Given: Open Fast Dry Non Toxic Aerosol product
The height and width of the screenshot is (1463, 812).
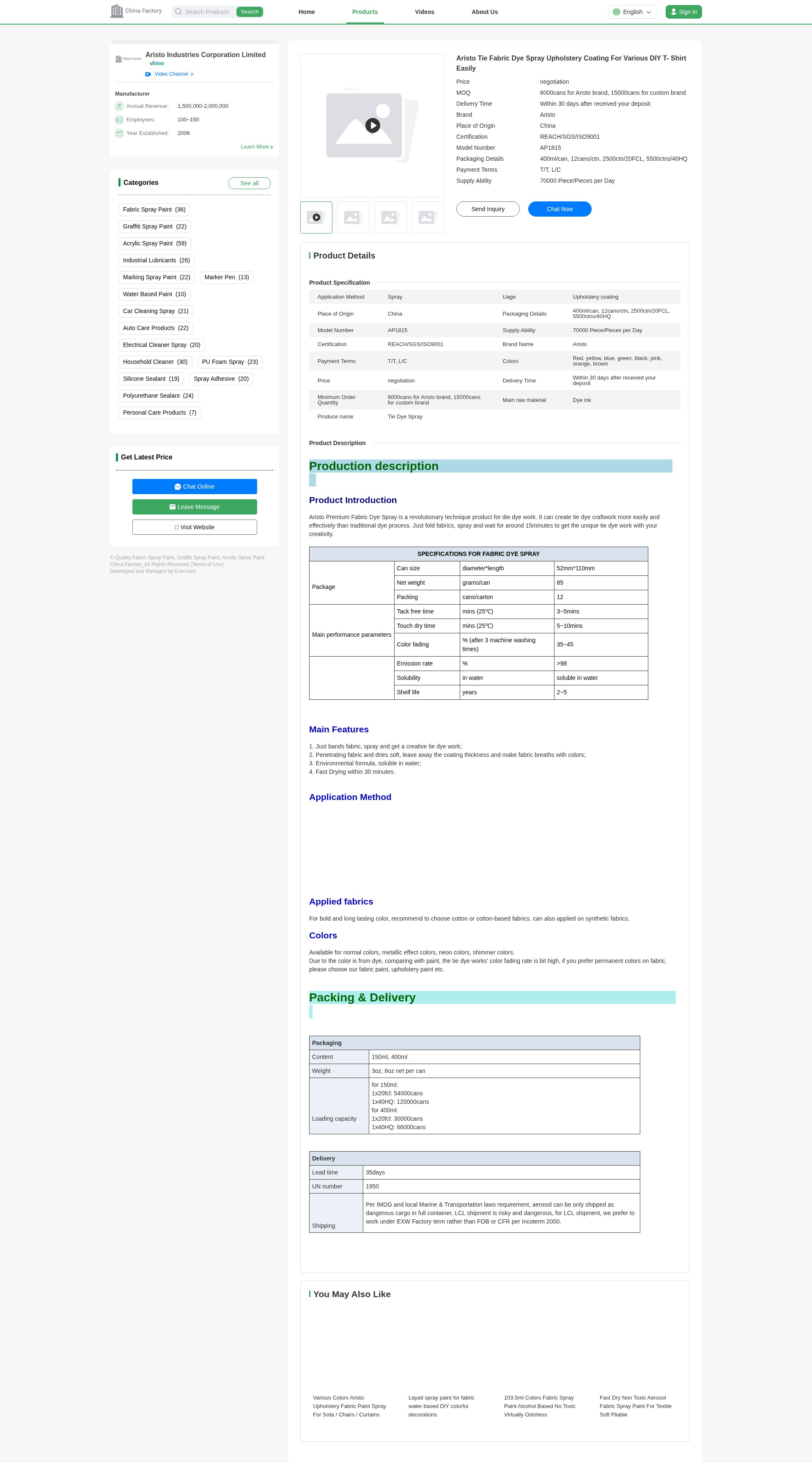Looking at the screenshot, I should (635, 1406).
